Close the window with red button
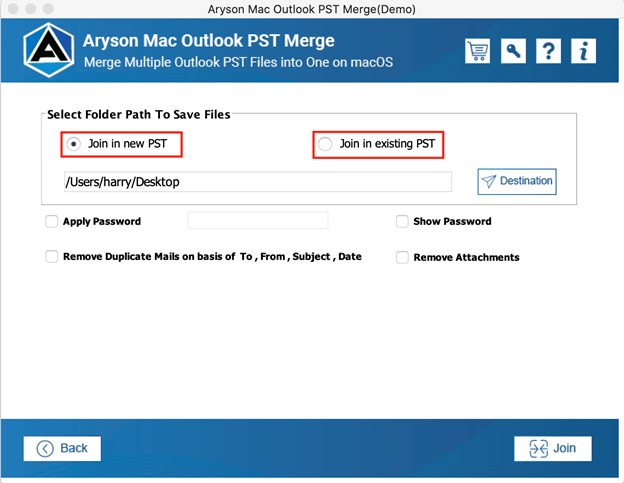The width and height of the screenshot is (624, 483). 14,9
